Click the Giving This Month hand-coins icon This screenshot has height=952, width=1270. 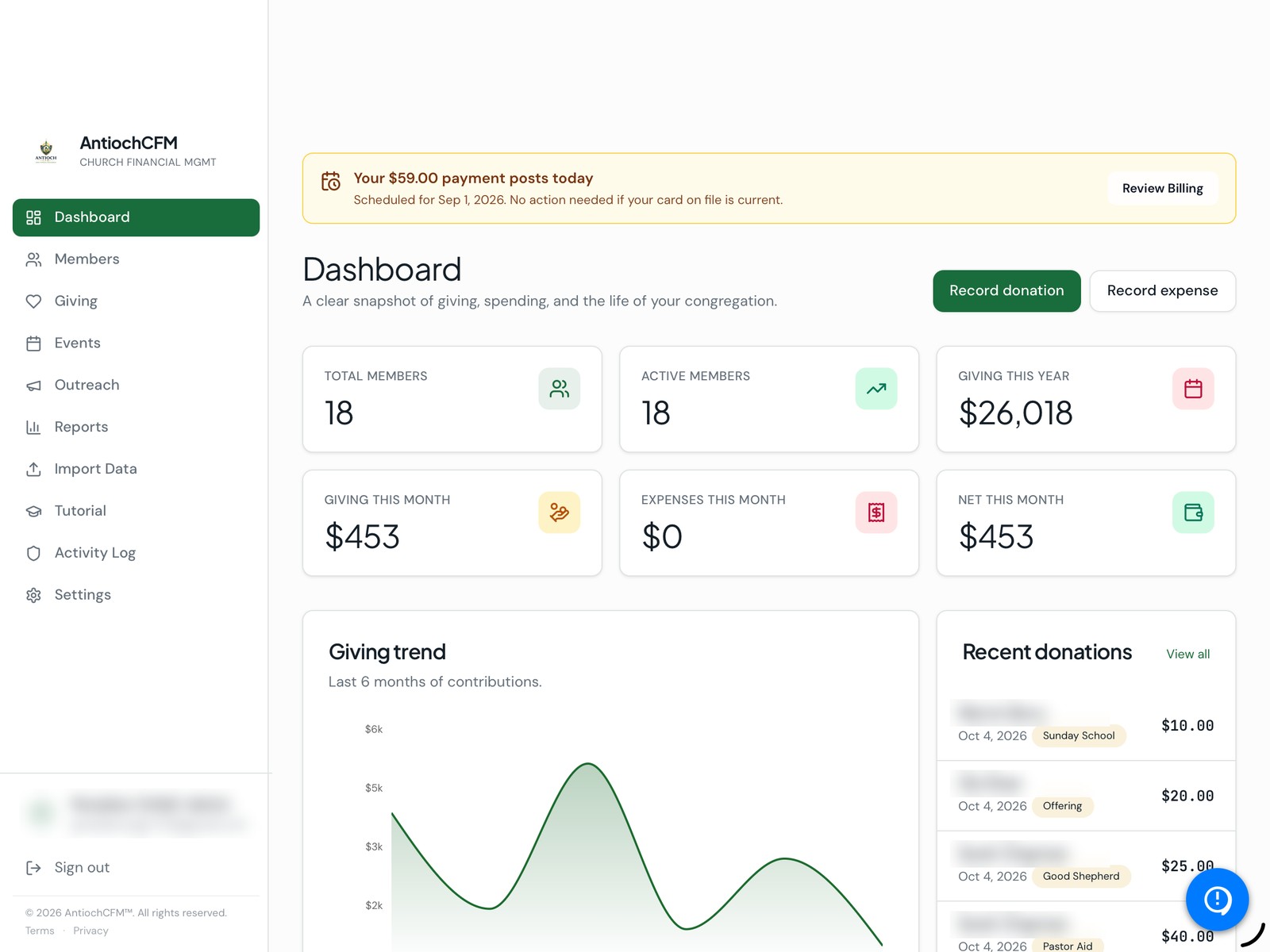point(560,512)
